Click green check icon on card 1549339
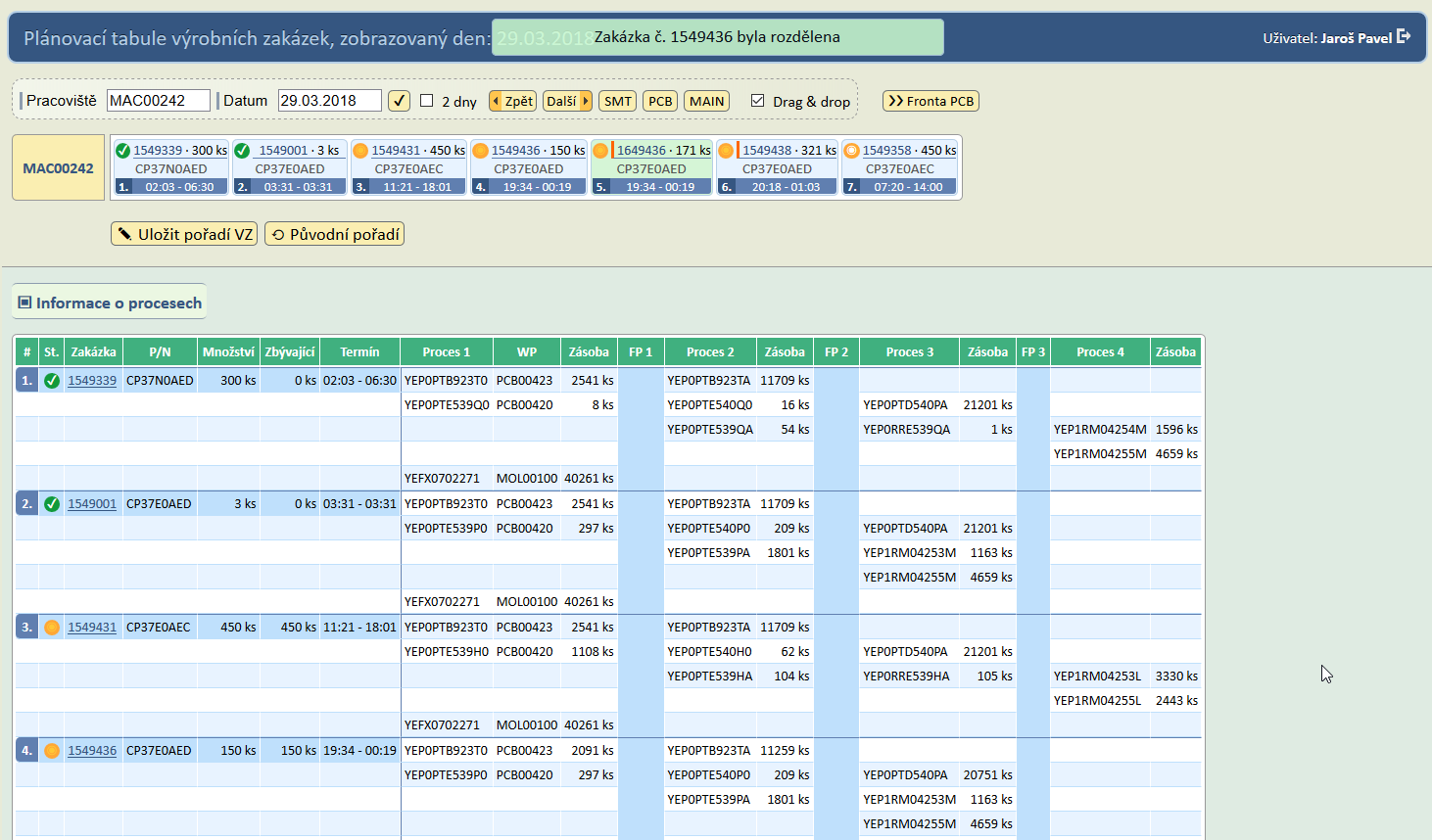1432x840 pixels. [x=122, y=151]
